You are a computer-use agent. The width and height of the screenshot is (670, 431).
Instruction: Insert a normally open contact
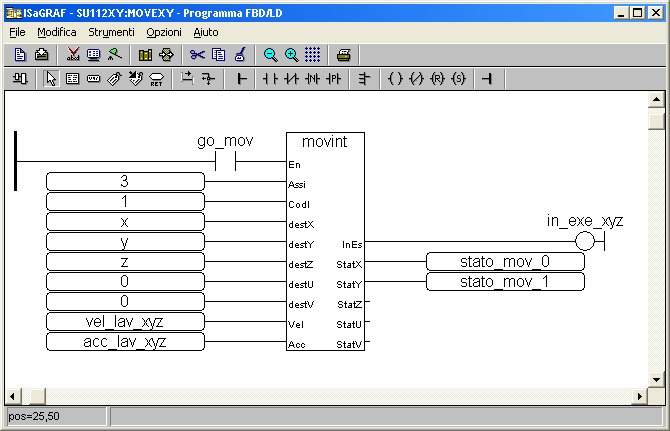270,79
